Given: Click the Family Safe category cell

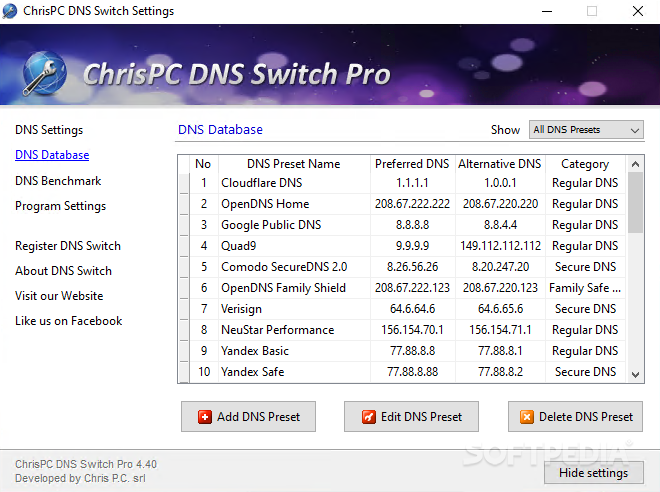Looking at the screenshot, I should click(585, 288).
